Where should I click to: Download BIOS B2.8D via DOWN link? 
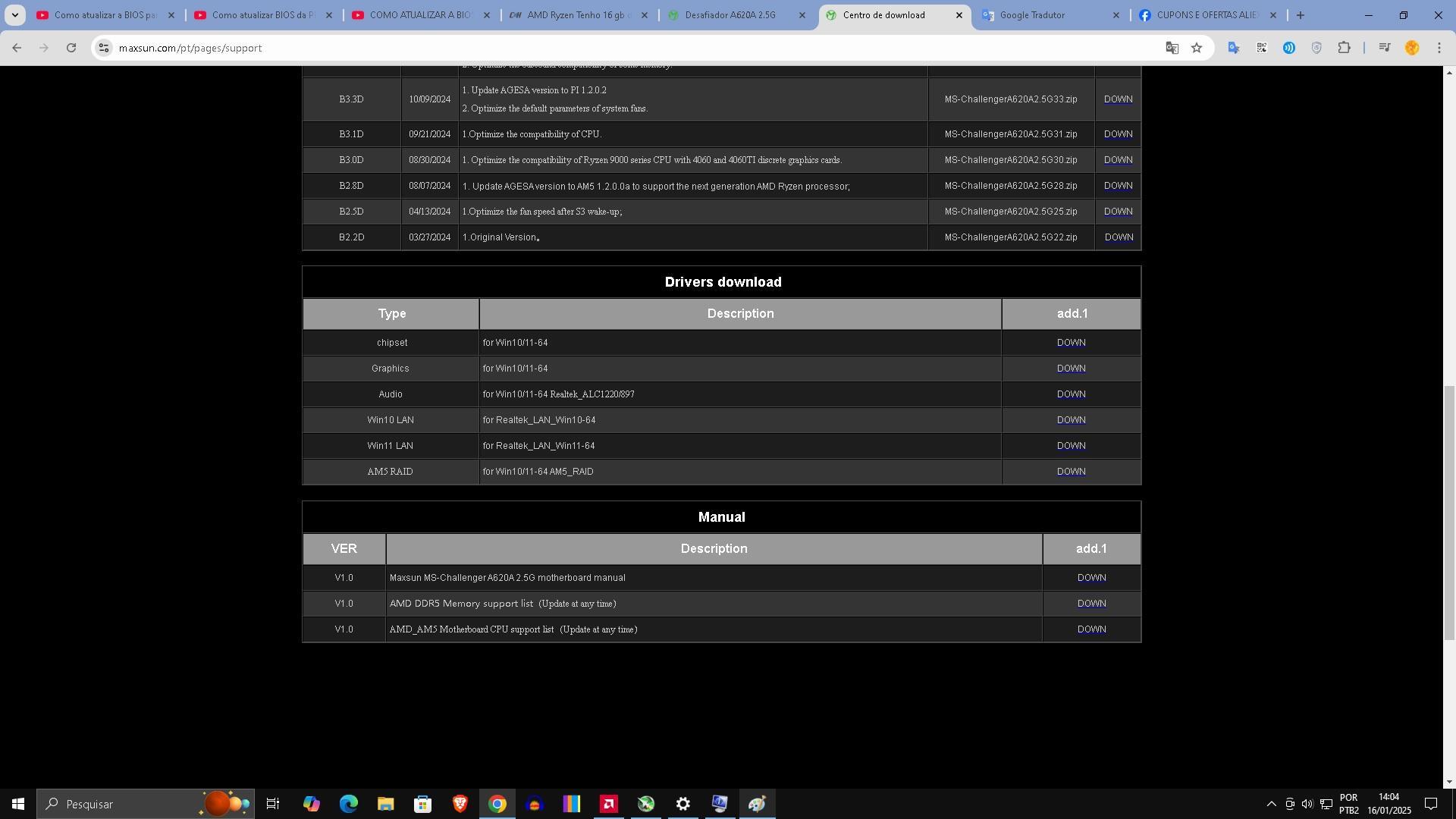[x=1118, y=186]
